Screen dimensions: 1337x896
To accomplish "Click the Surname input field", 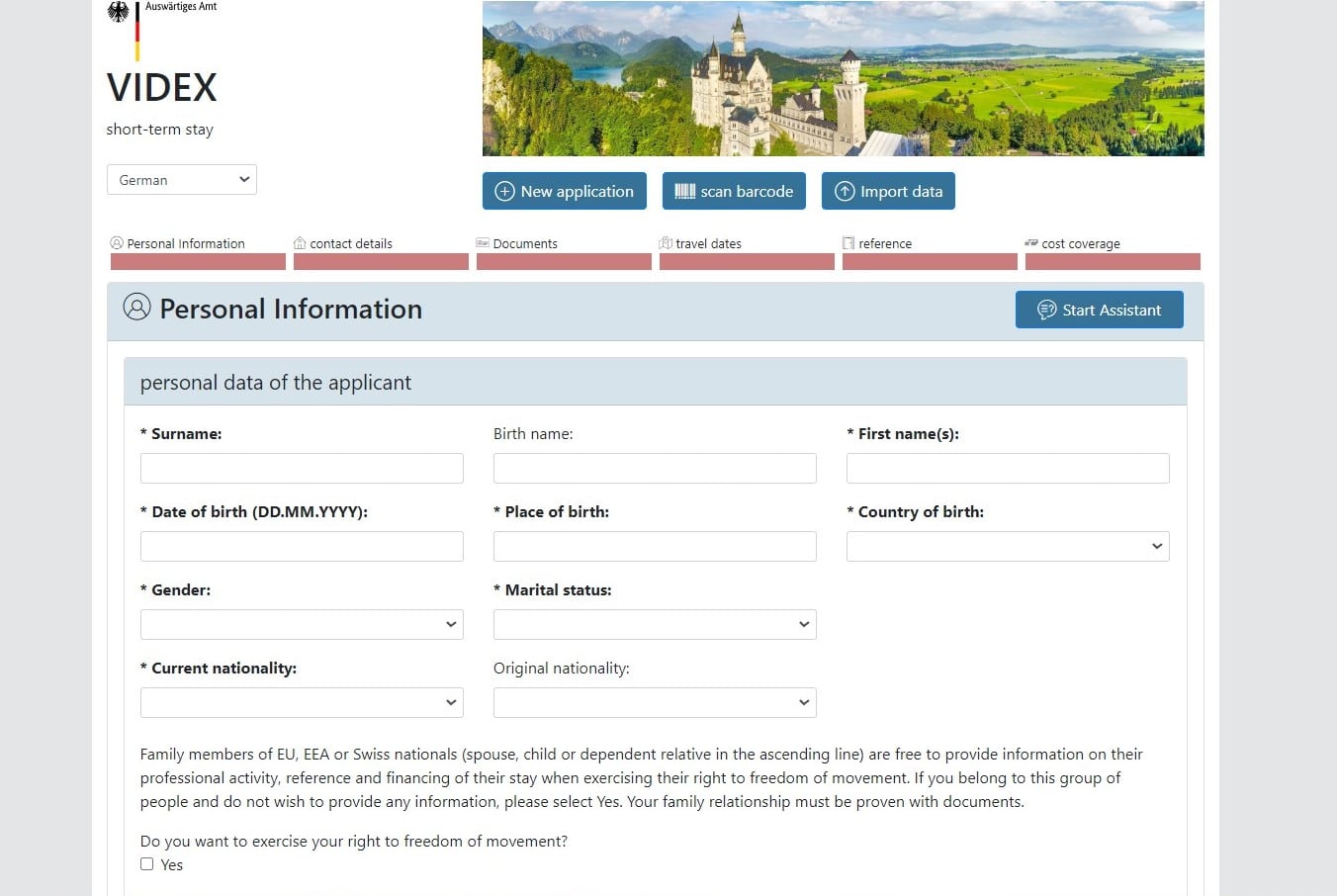I will (302, 468).
